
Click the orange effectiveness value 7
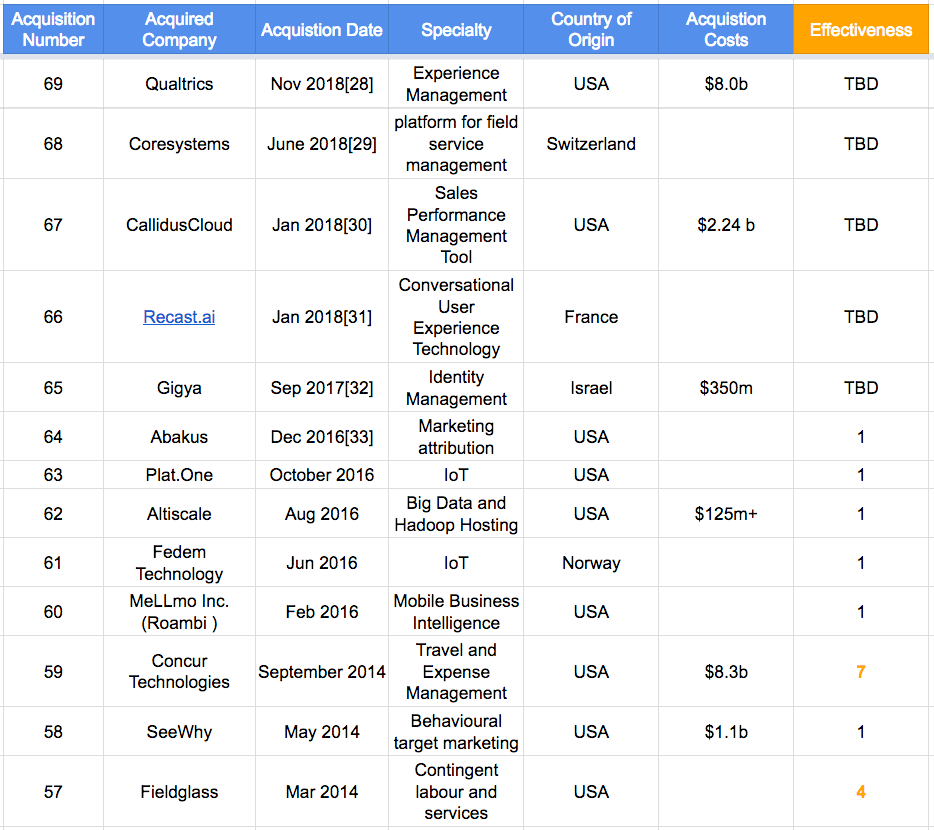coord(861,672)
